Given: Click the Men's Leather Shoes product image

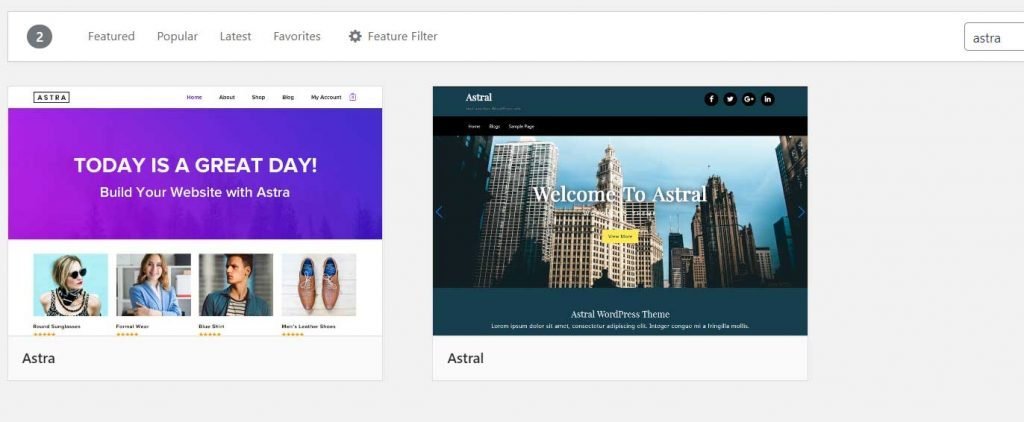Looking at the screenshot, I should point(319,285).
